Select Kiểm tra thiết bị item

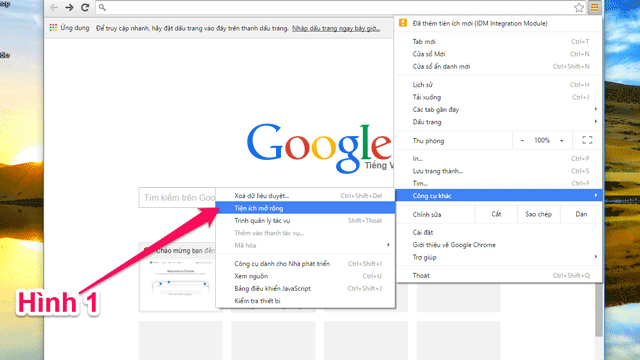[x=305, y=301]
